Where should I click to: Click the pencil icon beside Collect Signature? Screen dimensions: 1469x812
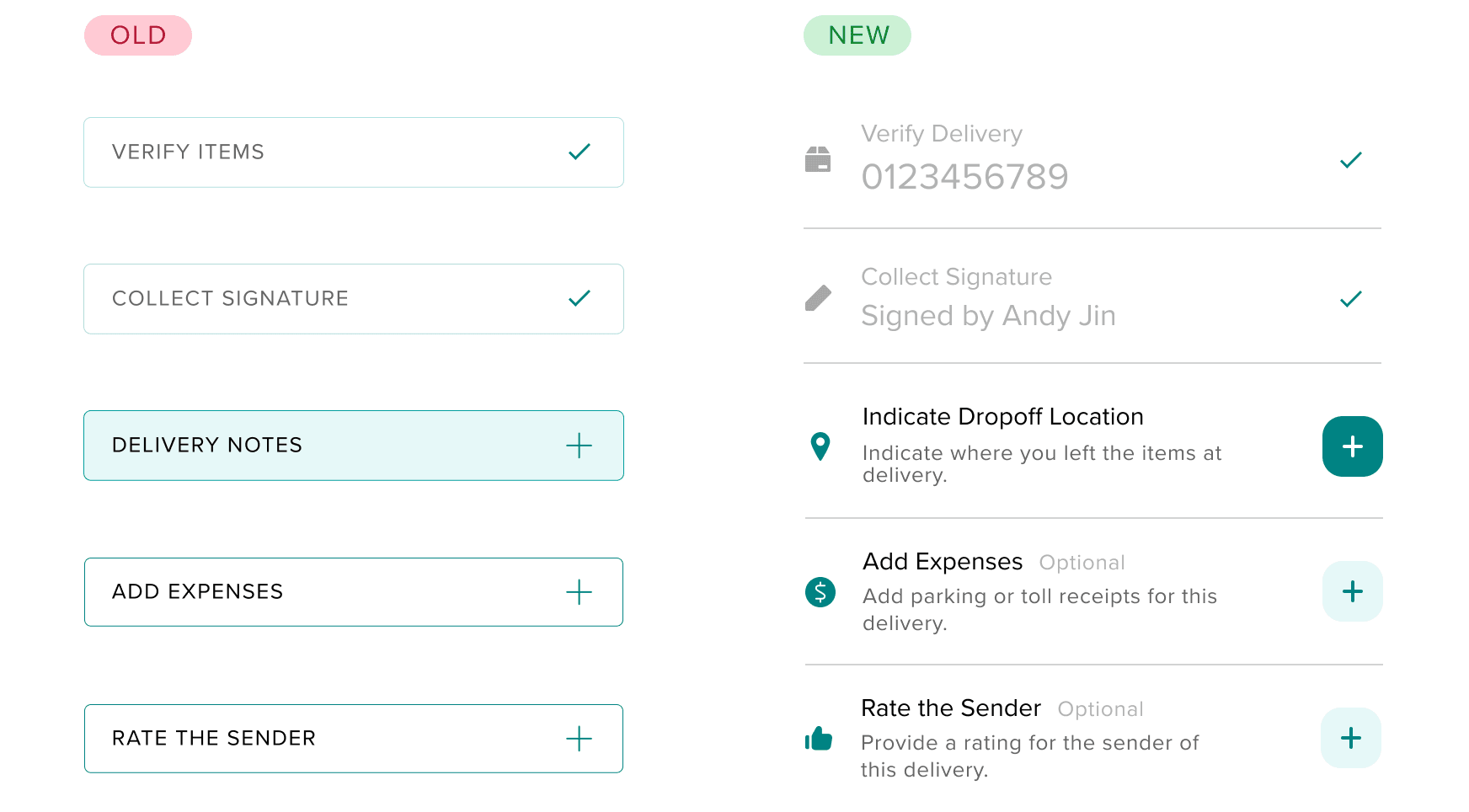(x=817, y=298)
